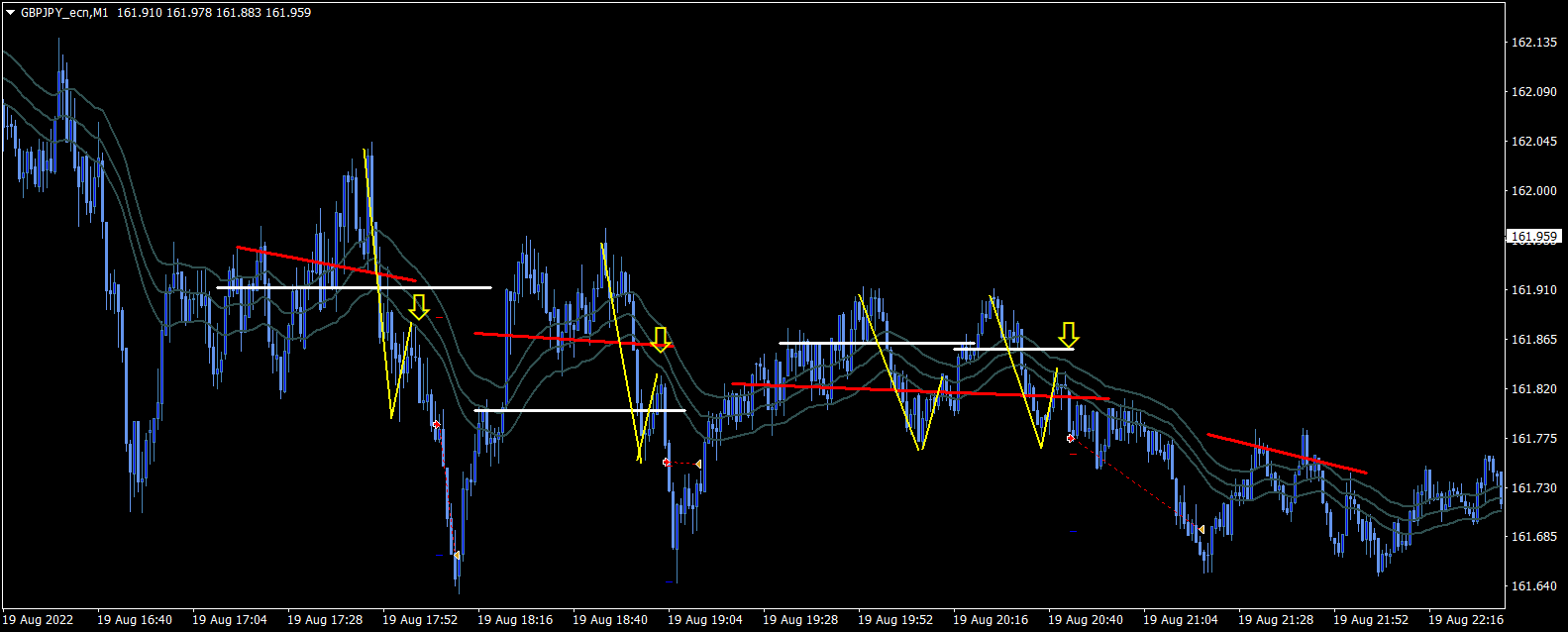This screenshot has width=1568, height=632.
Task: Click the 162.135 price axis label
Action: pos(1534,43)
